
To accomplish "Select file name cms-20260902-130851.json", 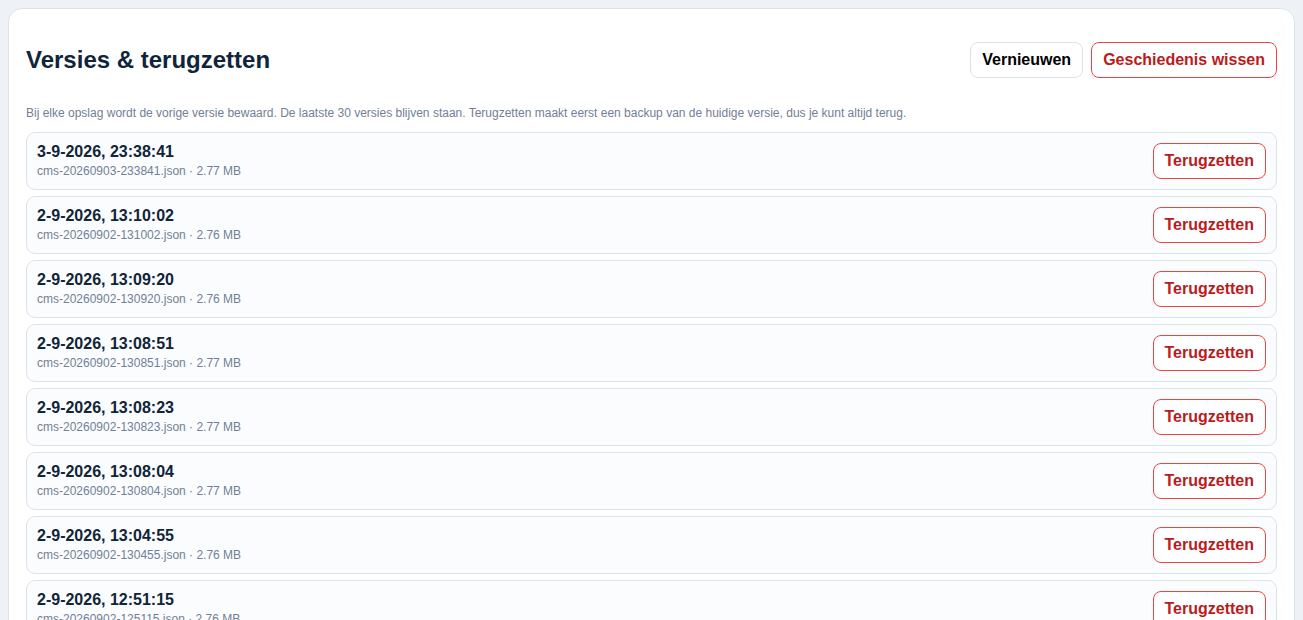I will tap(111, 363).
